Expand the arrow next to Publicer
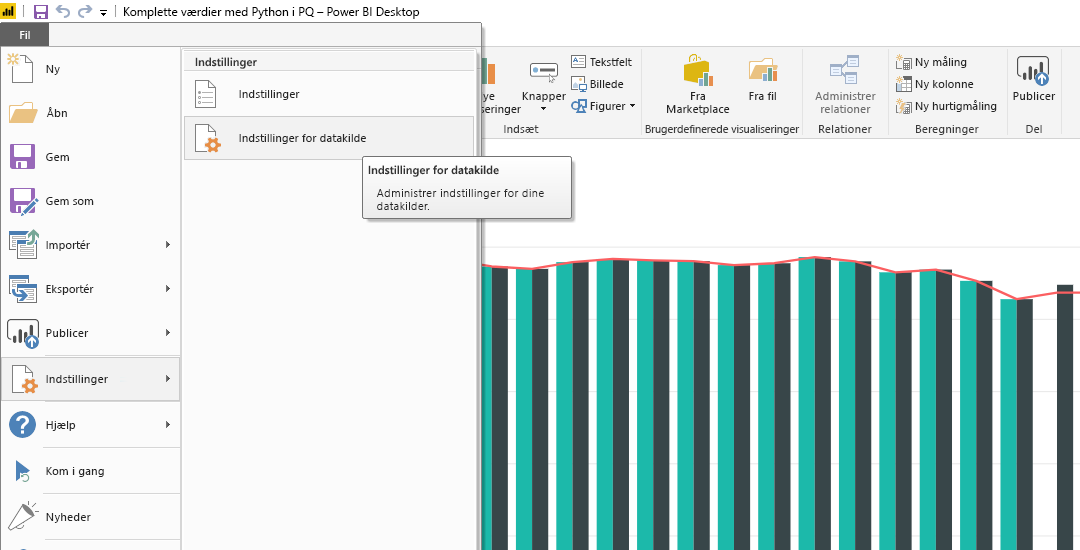Viewport: 1080px width, 550px height. coord(168,332)
